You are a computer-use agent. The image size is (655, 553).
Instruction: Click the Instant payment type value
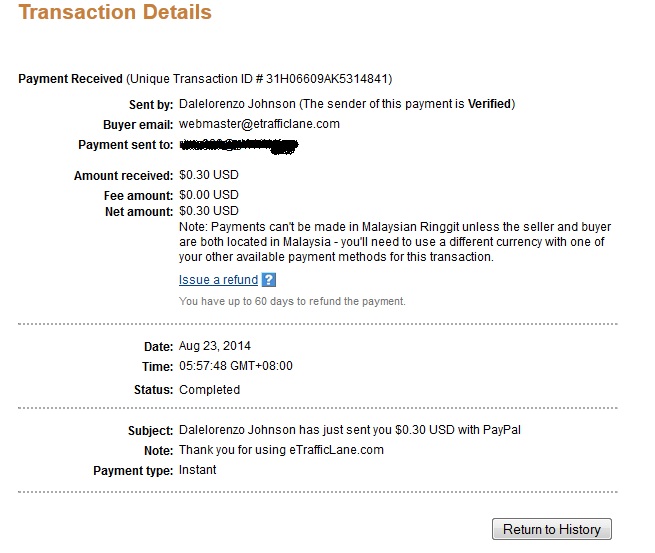(198, 470)
